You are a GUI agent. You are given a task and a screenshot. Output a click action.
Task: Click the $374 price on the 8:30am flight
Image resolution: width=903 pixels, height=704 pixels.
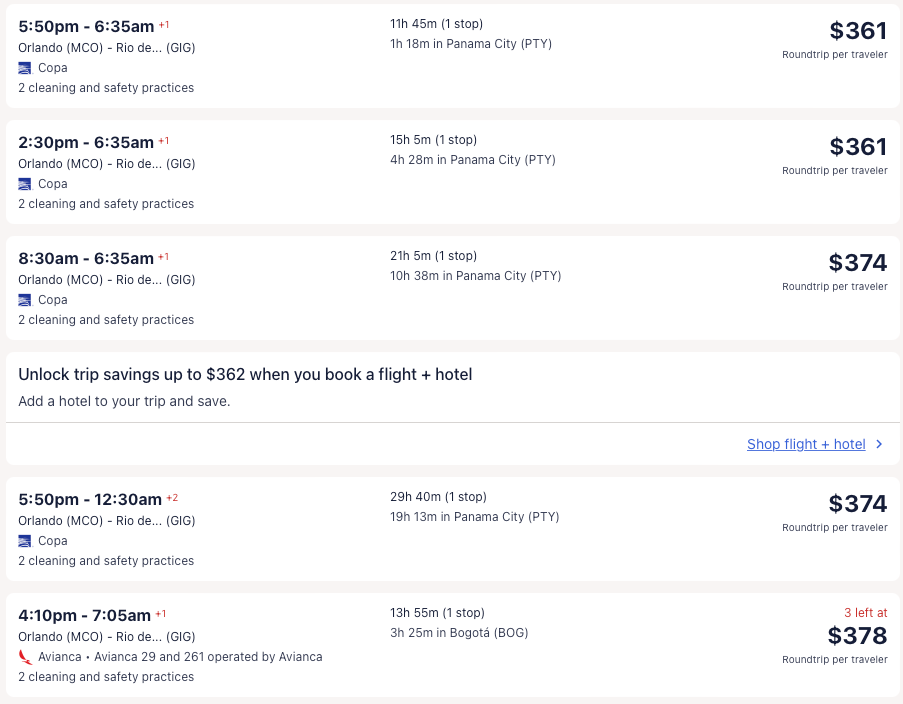click(857, 263)
